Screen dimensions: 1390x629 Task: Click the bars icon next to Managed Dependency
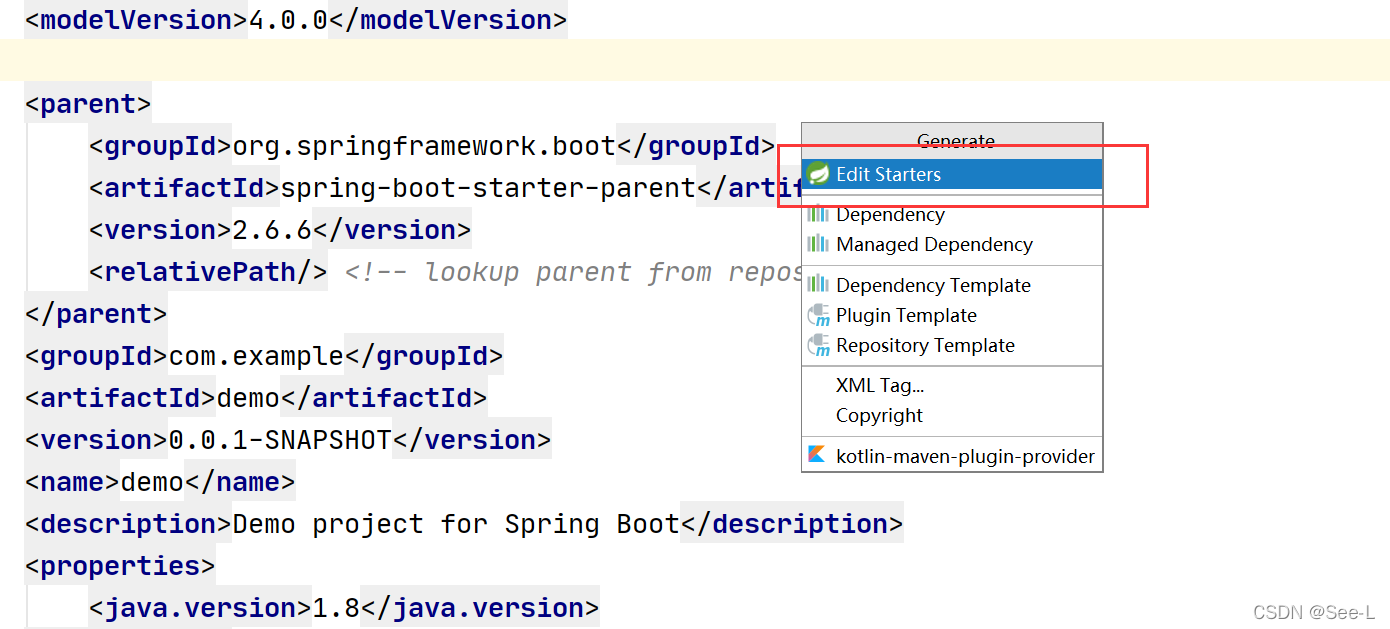point(819,244)
